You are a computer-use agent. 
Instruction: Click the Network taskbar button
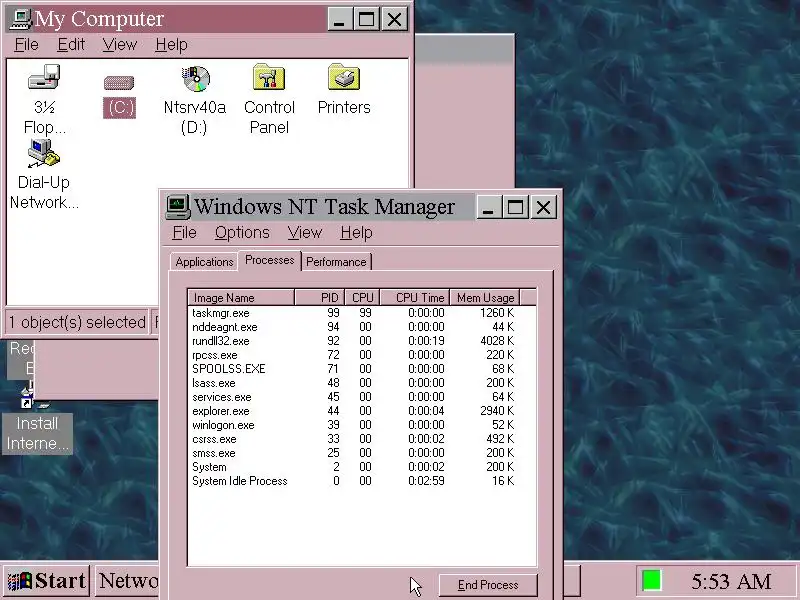tap(128, 581)
